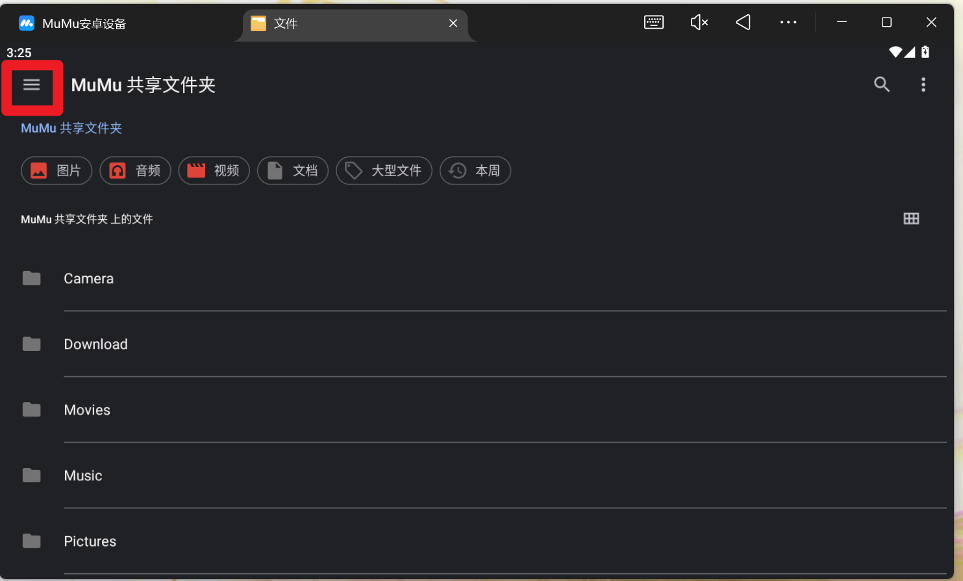Click the 视频 (Video) filter chip icon
The height and width of the screenshot is (581, 963).
pos(196,170)
